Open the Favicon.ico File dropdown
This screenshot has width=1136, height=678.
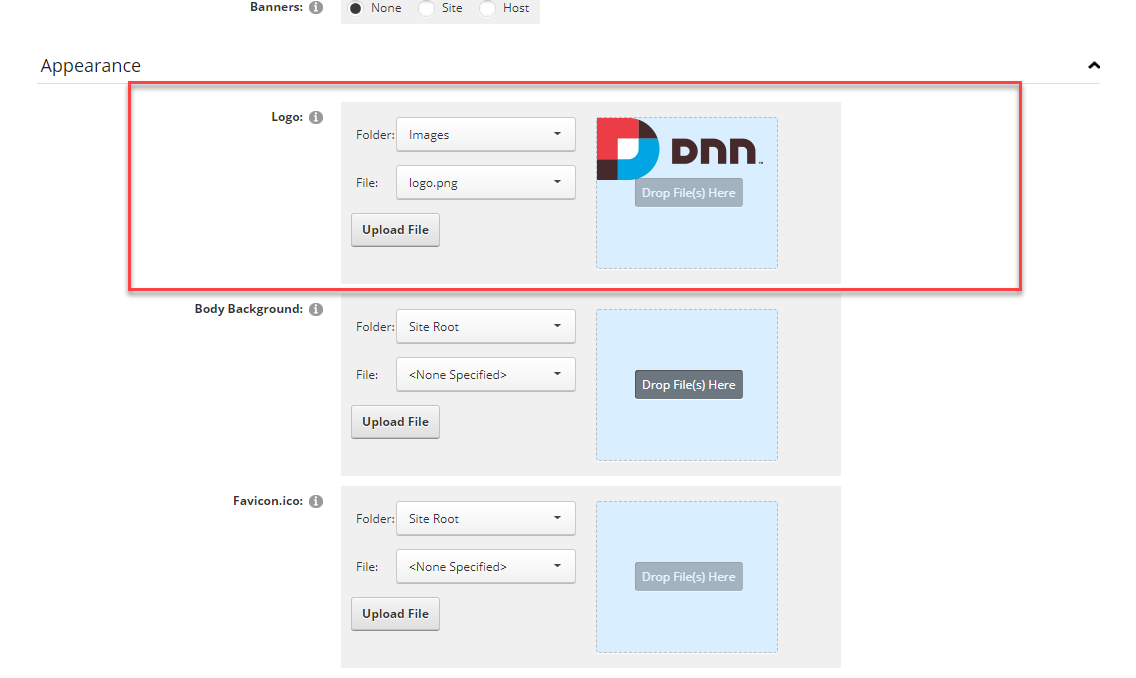[x=485, y=566]
